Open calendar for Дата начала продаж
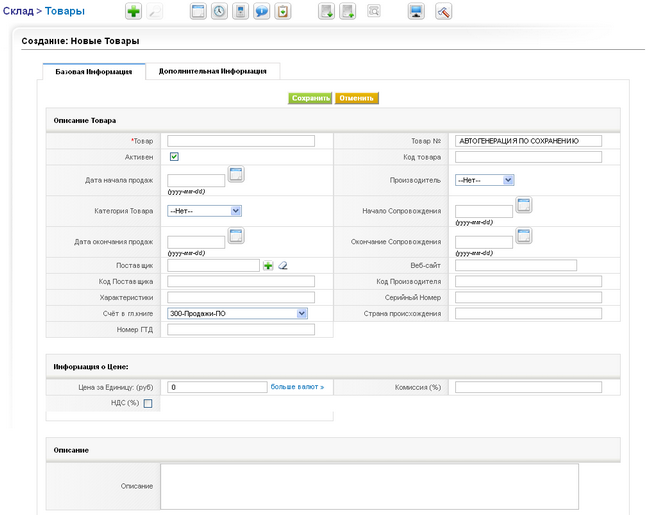The image size is (650, 515). click(x=236, y=174)
